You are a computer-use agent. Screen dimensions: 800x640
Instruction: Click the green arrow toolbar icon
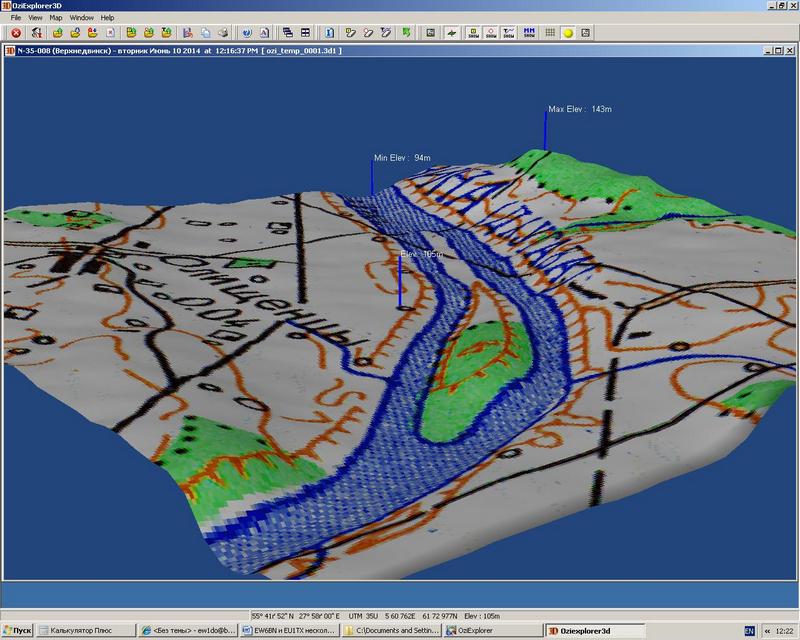tap(406, 33)
